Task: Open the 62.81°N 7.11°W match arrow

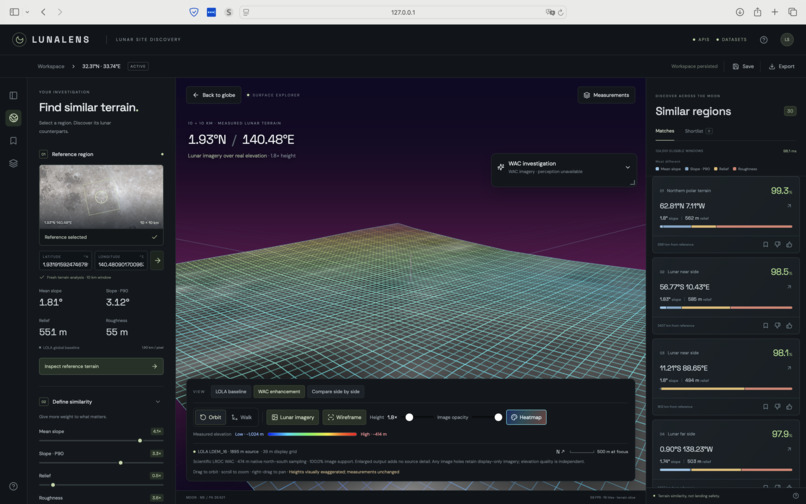Action: tap(789, 206)
